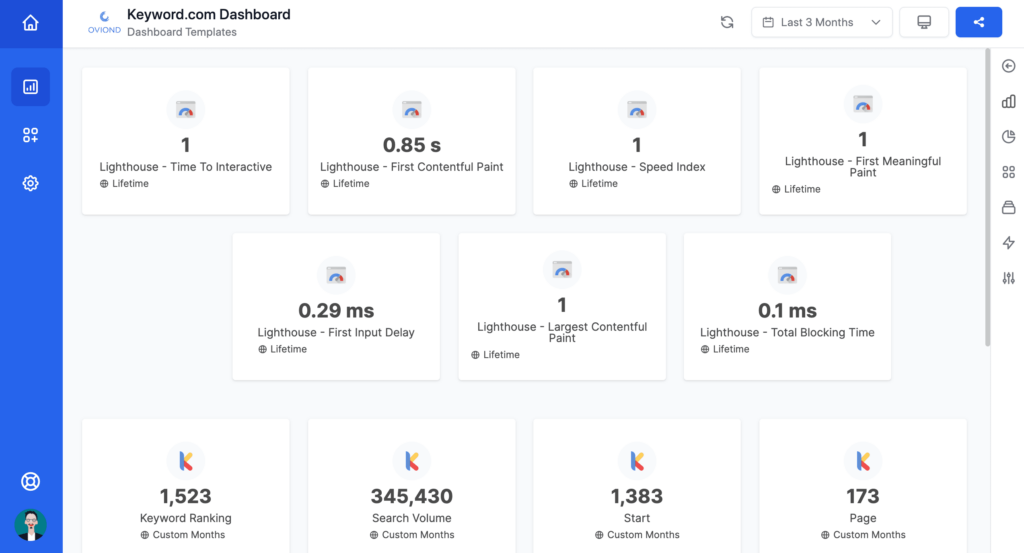Refresh the dashboard data
Viewport: 1024px width, 553px height.
pyautogui.click(x=727, y=22)
